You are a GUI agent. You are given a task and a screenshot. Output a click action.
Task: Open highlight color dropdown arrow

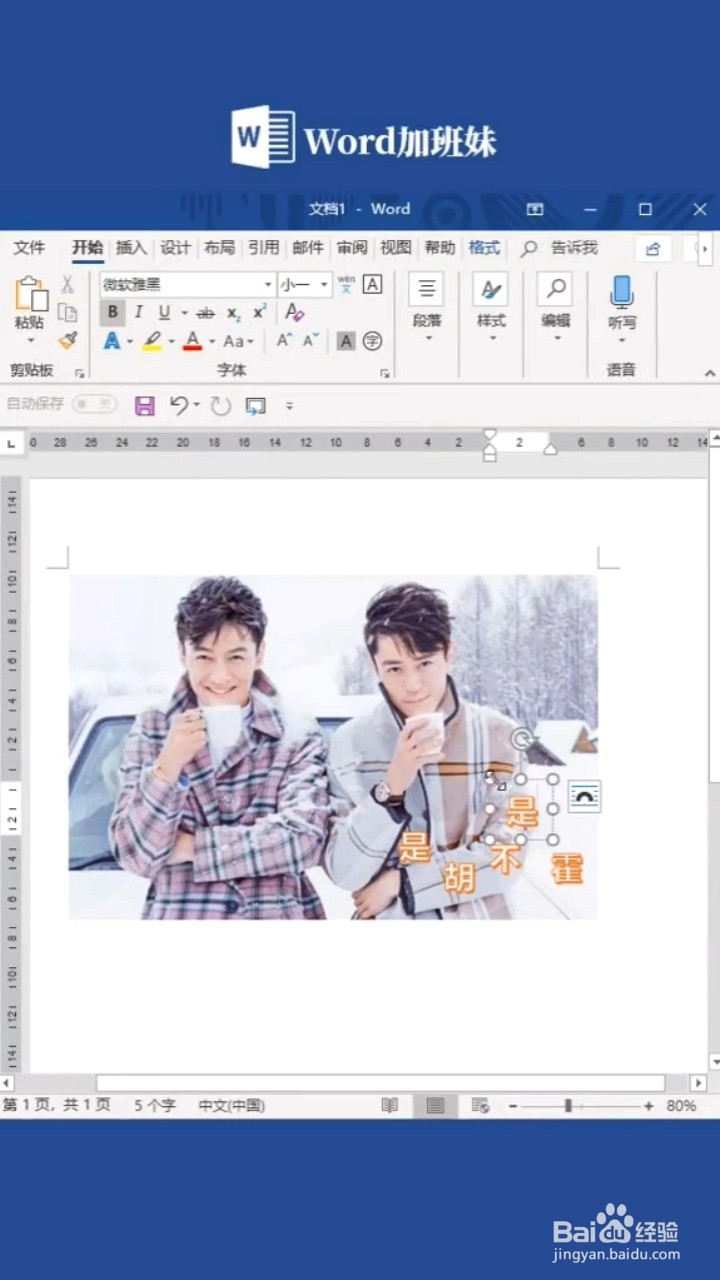point(171,342)
